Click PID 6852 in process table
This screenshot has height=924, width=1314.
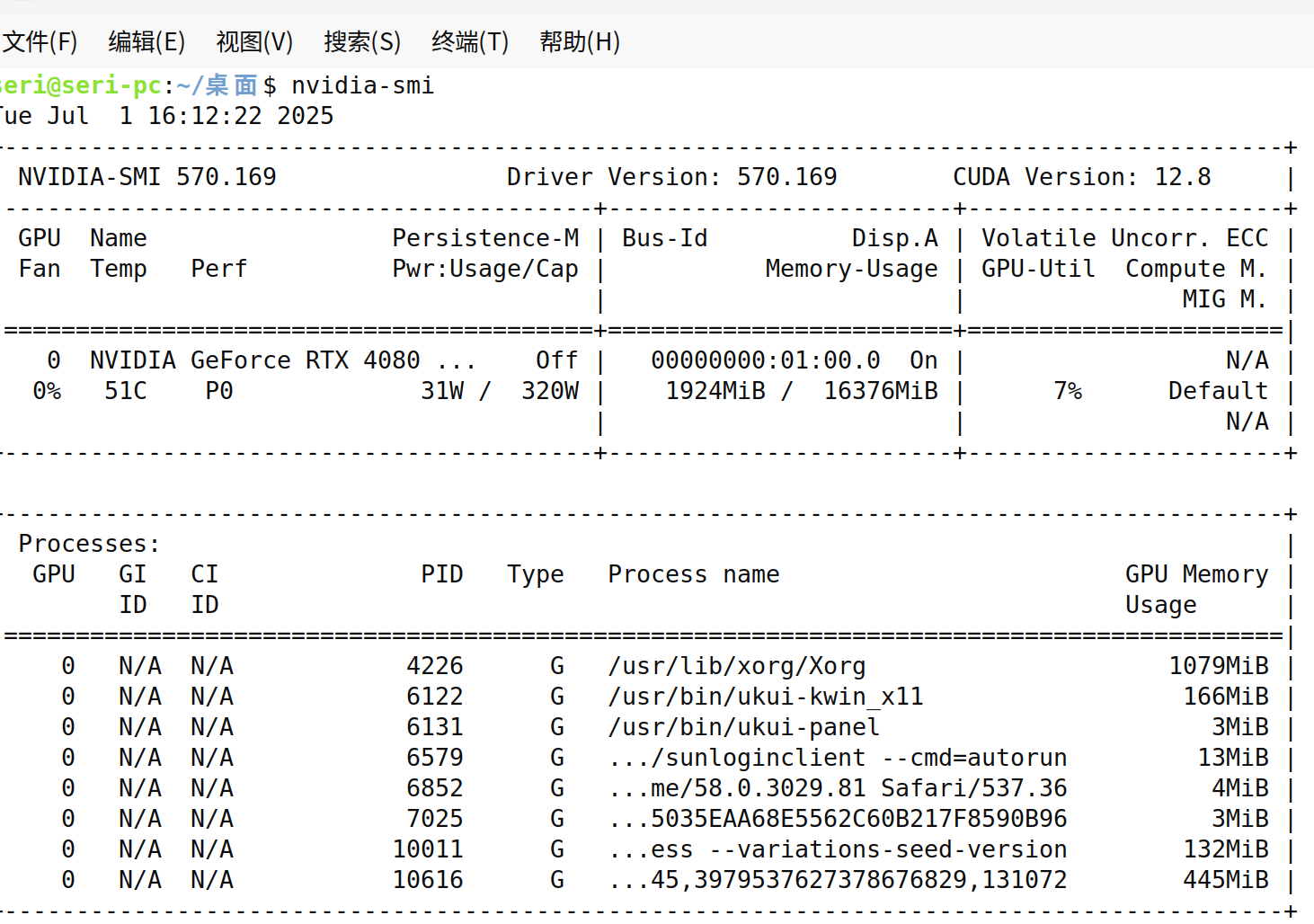coord(435,788)
